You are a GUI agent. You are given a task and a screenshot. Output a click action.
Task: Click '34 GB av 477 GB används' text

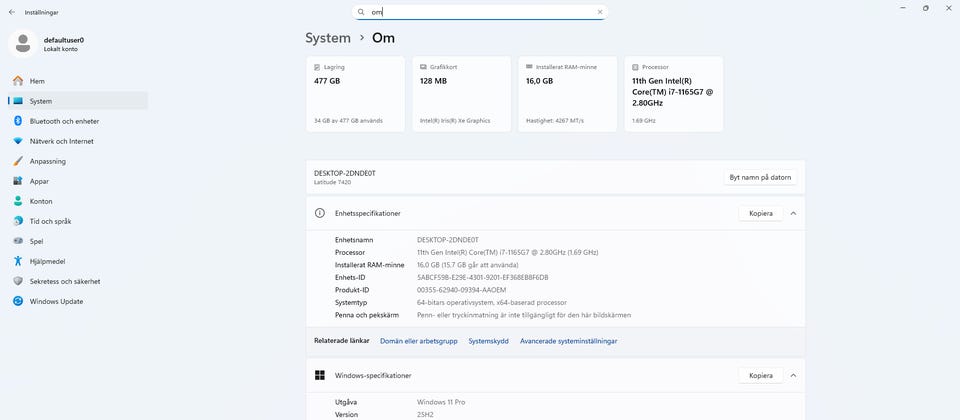click(348, 121)
